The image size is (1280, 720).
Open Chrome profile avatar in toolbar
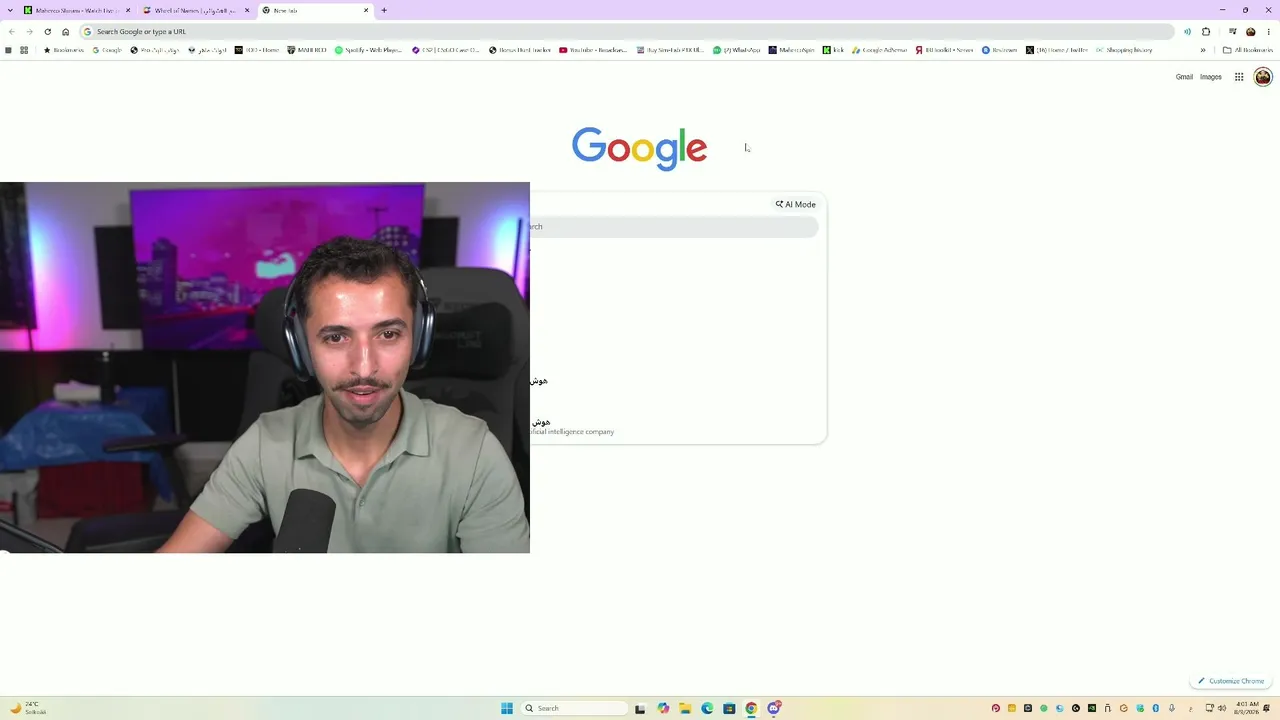coord(1250,32)
